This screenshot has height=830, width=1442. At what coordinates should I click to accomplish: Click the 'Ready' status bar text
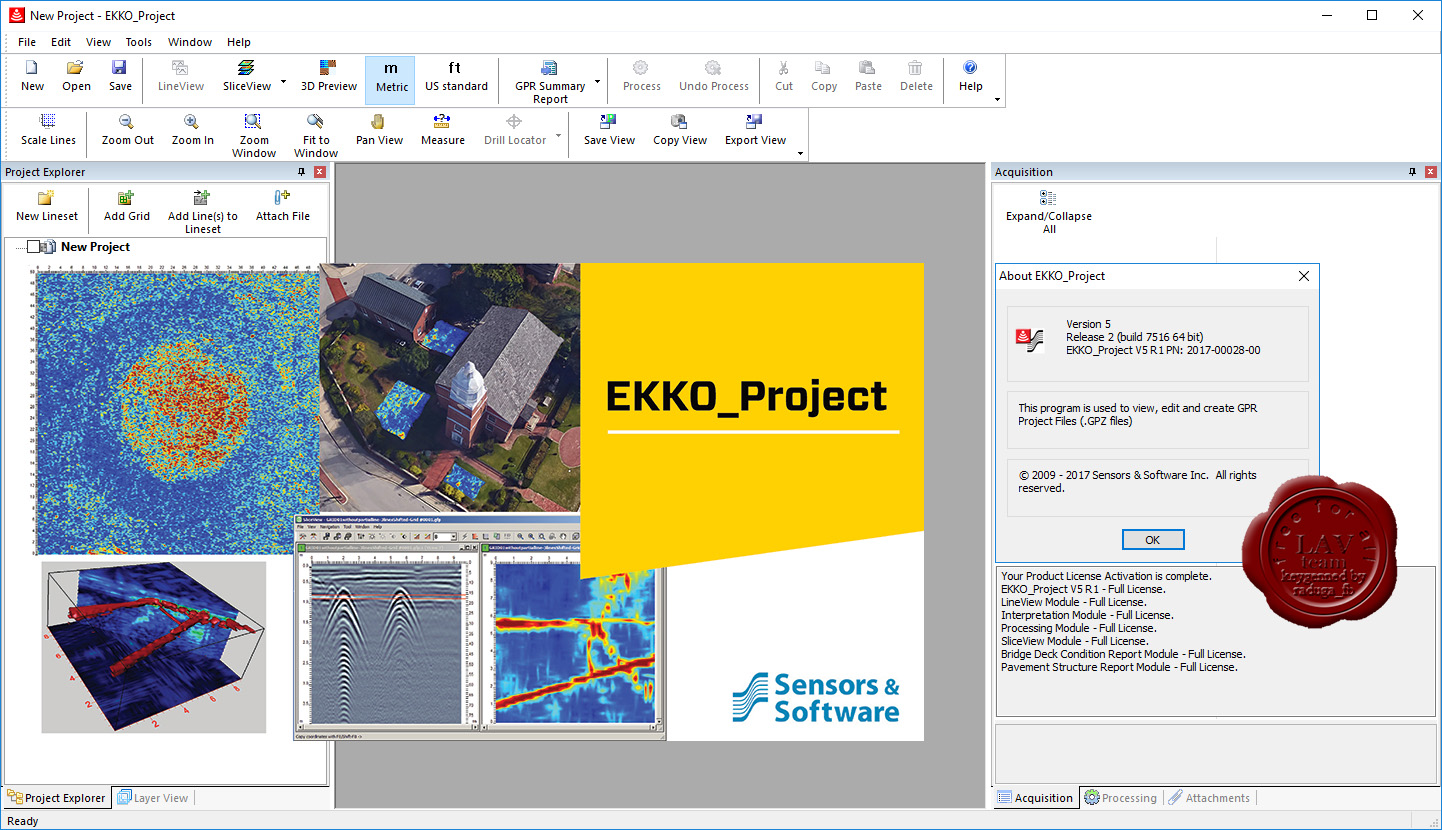(x=22, y=821)
